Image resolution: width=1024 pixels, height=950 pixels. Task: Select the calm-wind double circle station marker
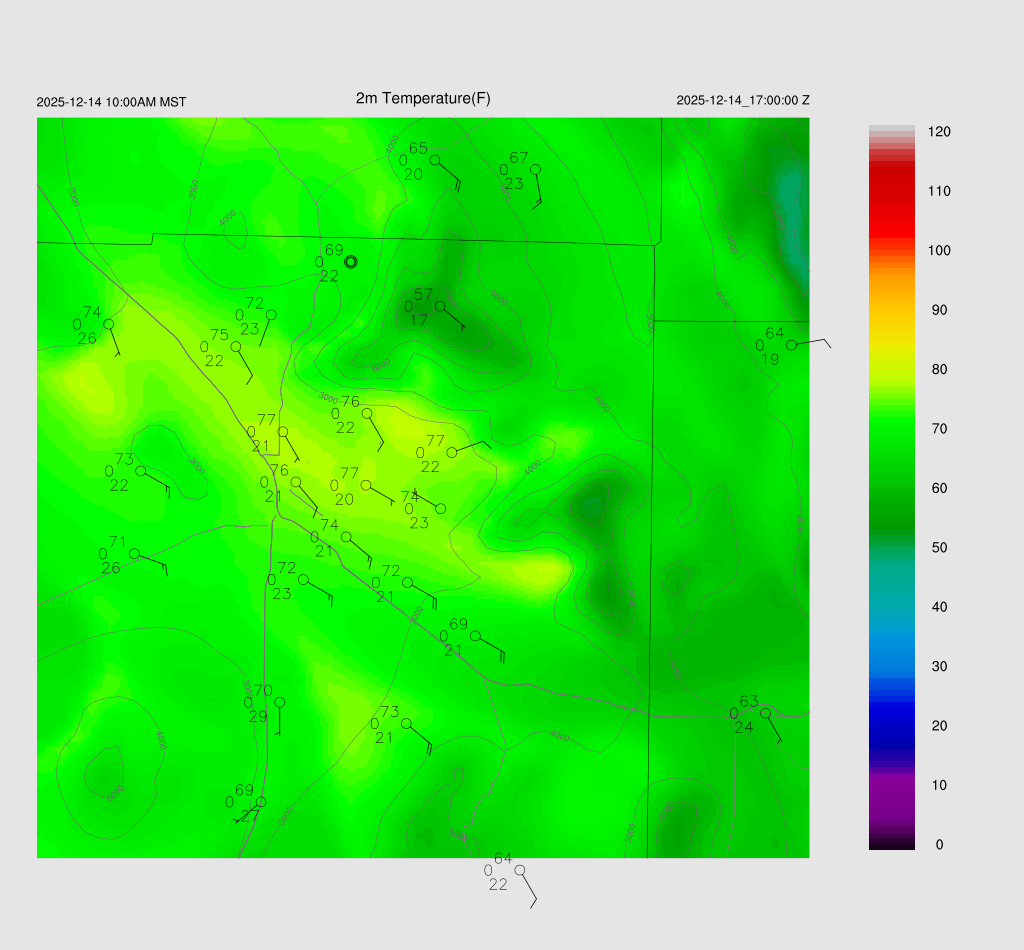(x=350, y=262)
